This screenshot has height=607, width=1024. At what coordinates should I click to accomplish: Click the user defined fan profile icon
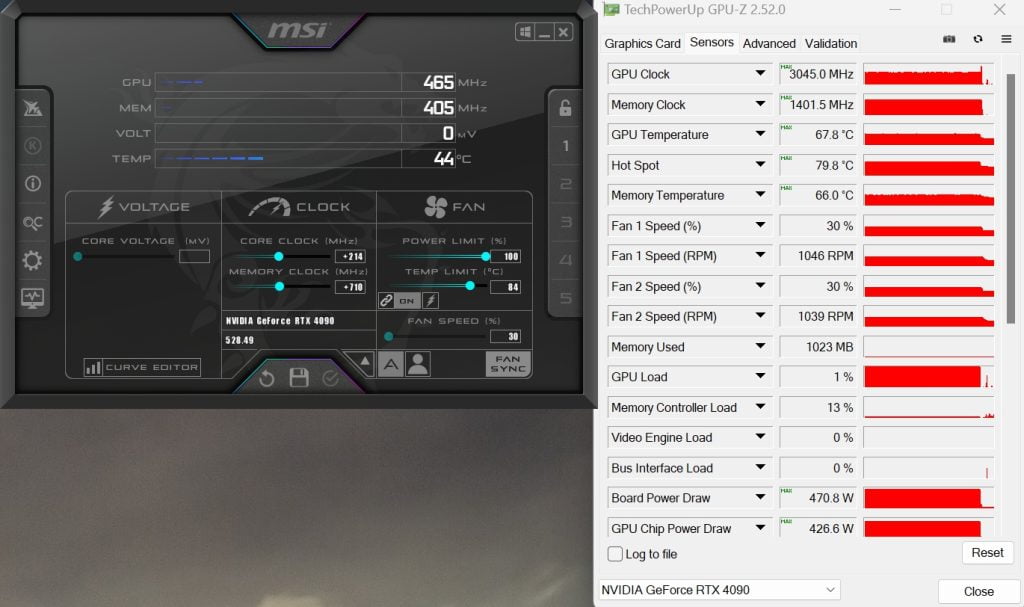418,364
